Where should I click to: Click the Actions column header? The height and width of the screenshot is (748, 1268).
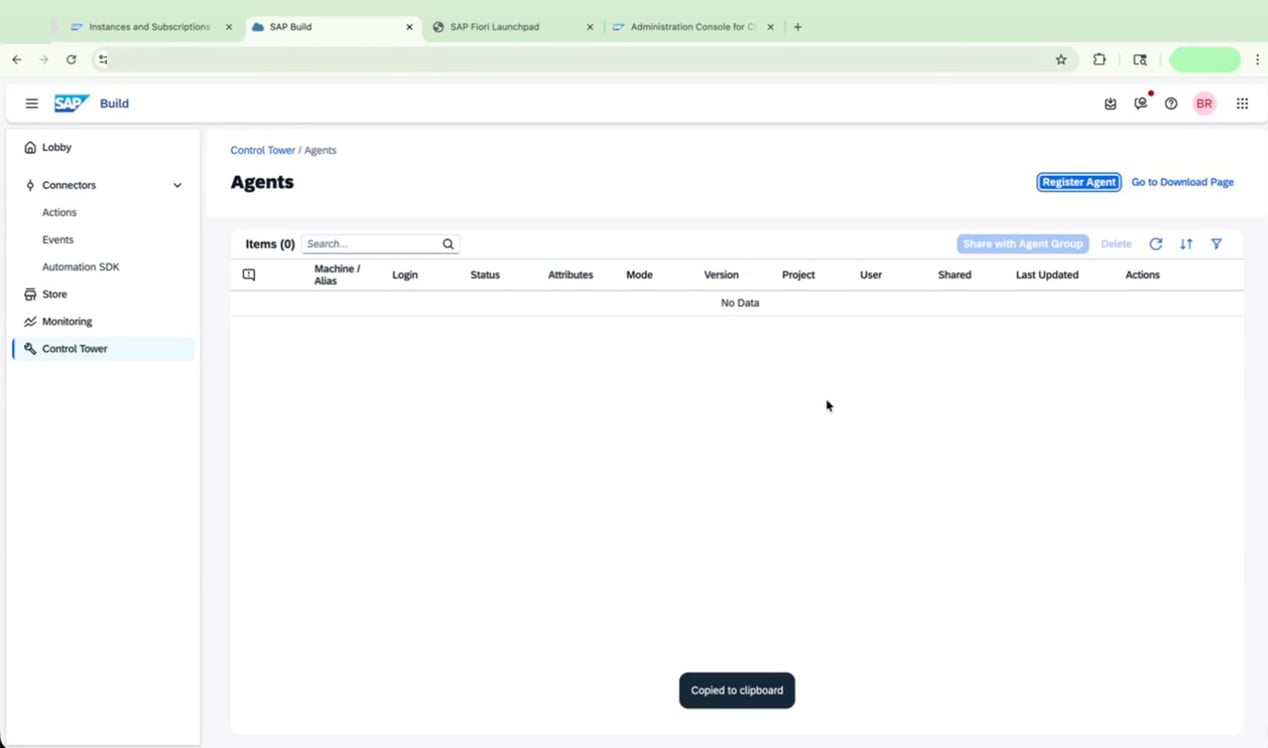point(1142,275)
